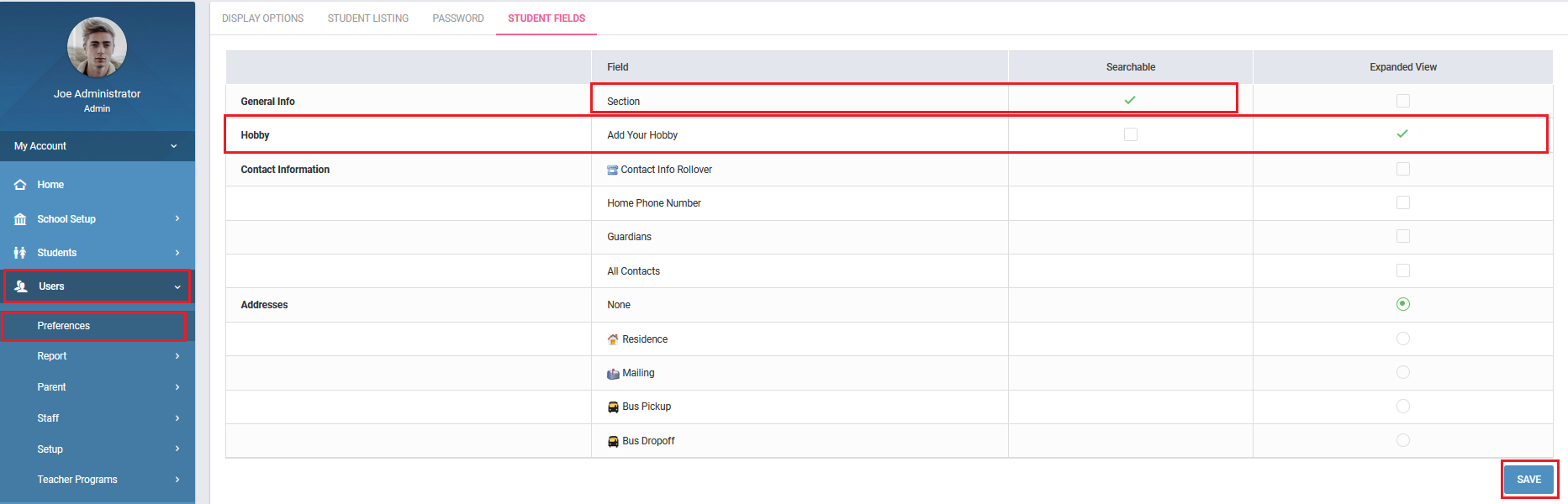Screen dimensions: 1568x504
Task: Uncheck Searchable for the Section field
Action: coord(1130,100)
